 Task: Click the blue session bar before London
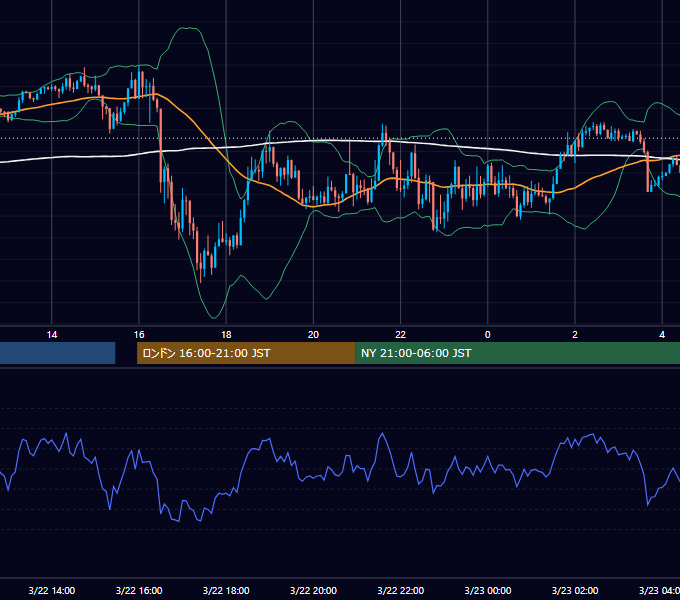click(57, 353)
